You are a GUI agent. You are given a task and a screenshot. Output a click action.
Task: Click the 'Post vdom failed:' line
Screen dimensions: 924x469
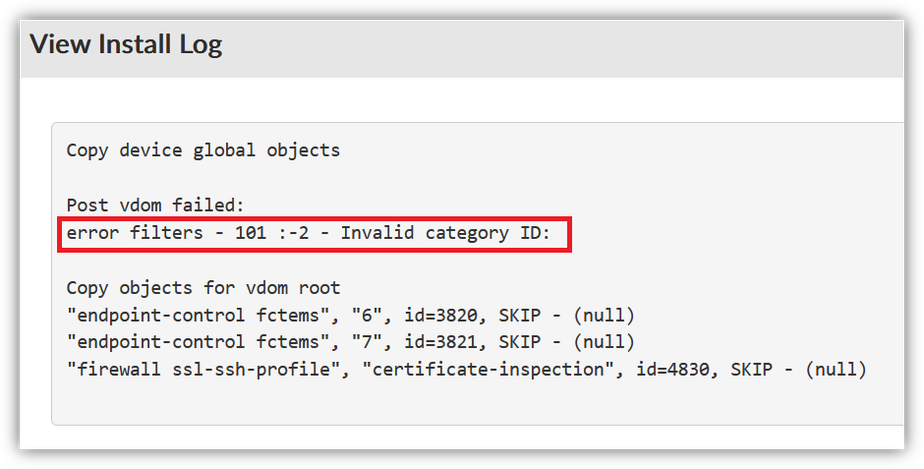(x=155, y=205)
